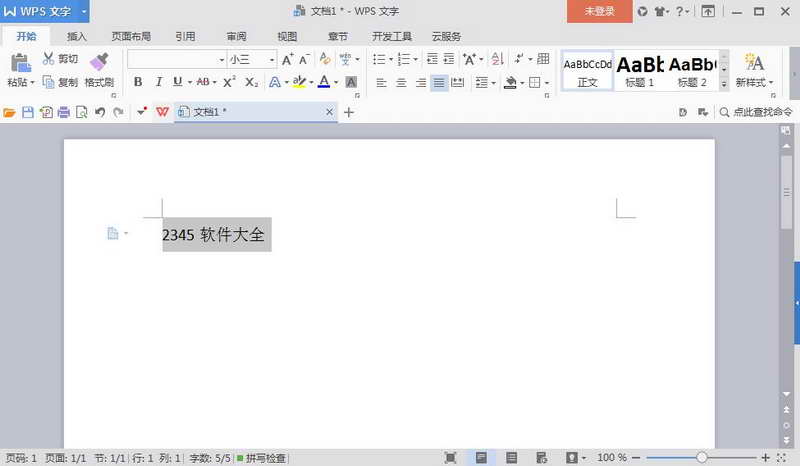Expand the WPS 文字 application menu arrow

point(84,11)
